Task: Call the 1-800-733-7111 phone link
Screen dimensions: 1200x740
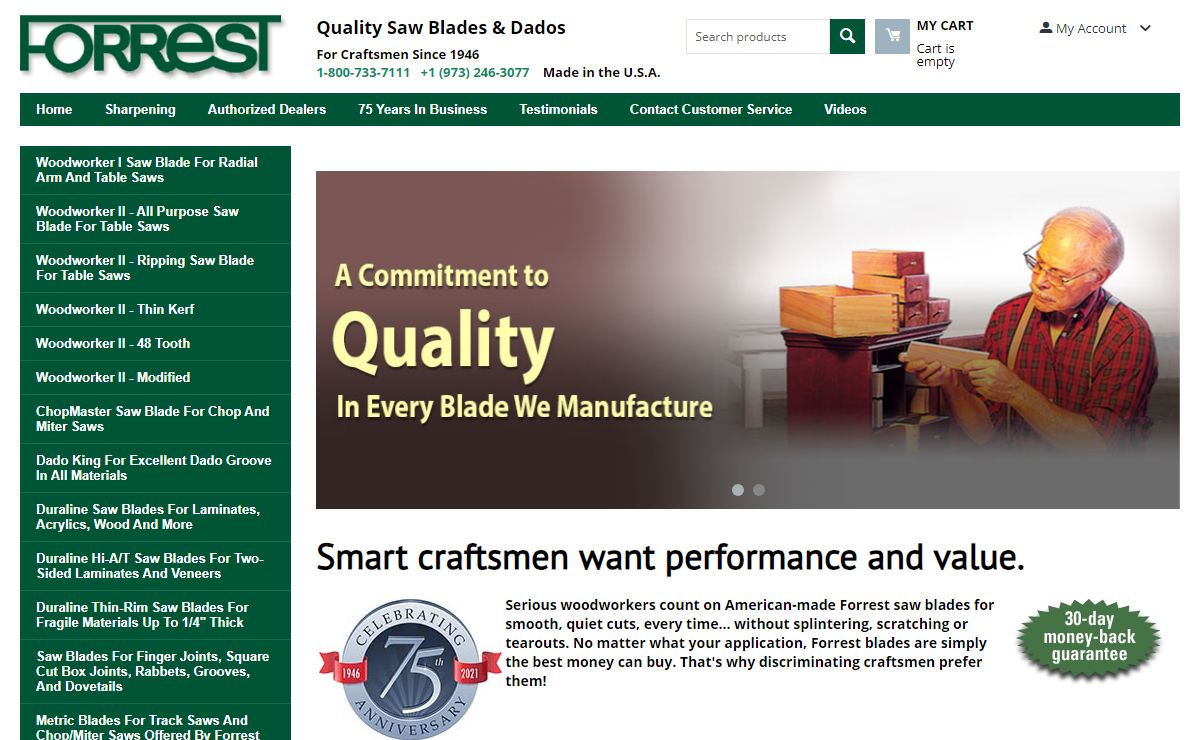Action: [x=363, y=72]
